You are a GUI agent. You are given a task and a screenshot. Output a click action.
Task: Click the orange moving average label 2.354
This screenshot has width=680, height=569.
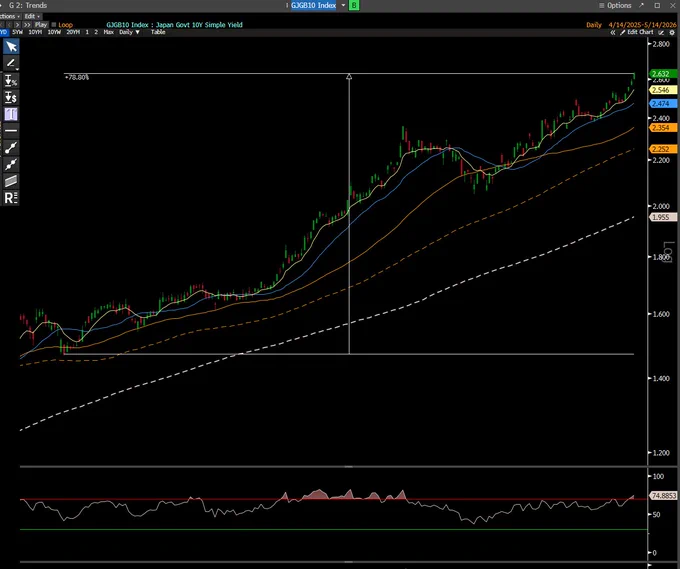pyautogui.click(x=663, y=128)
